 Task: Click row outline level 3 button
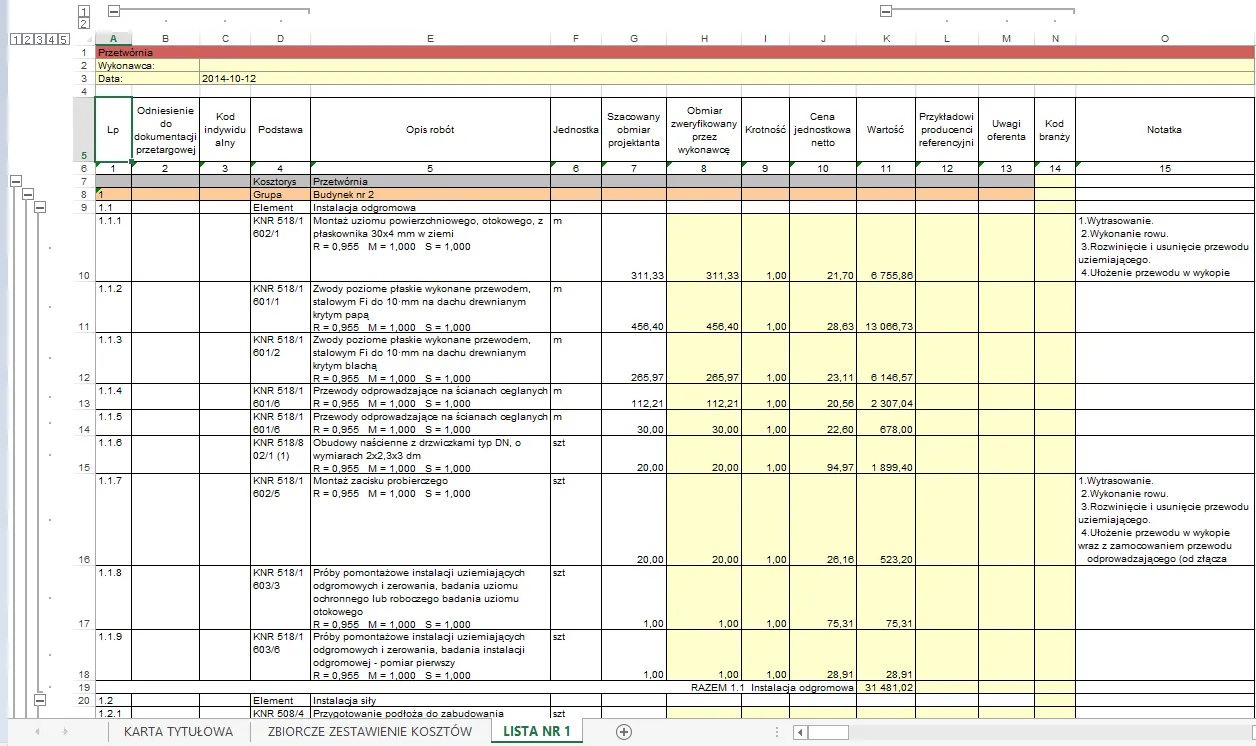pos(38,39)
